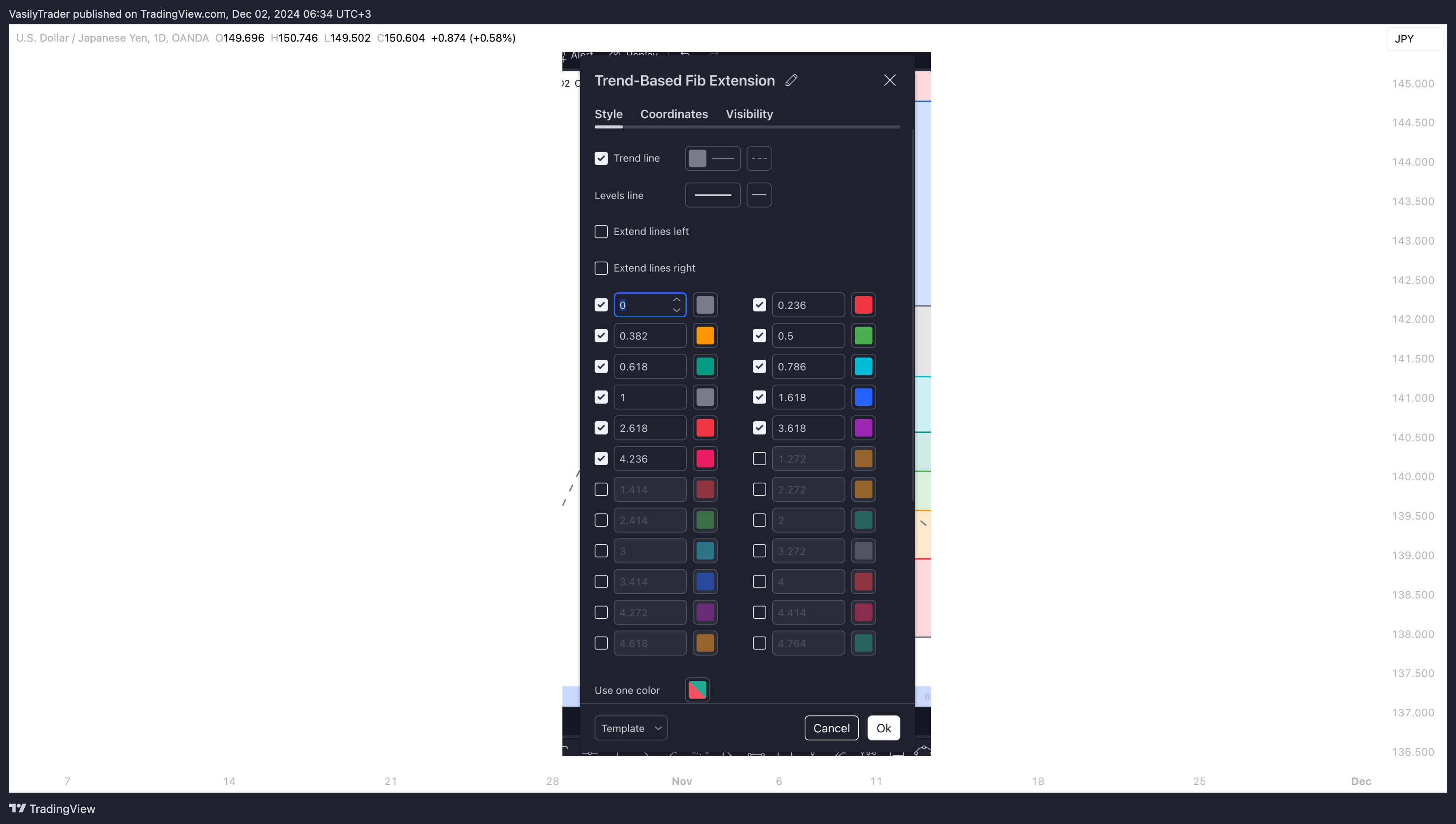
Task: Enable the level 2 checkbox
Action: [x=759, y=520]
